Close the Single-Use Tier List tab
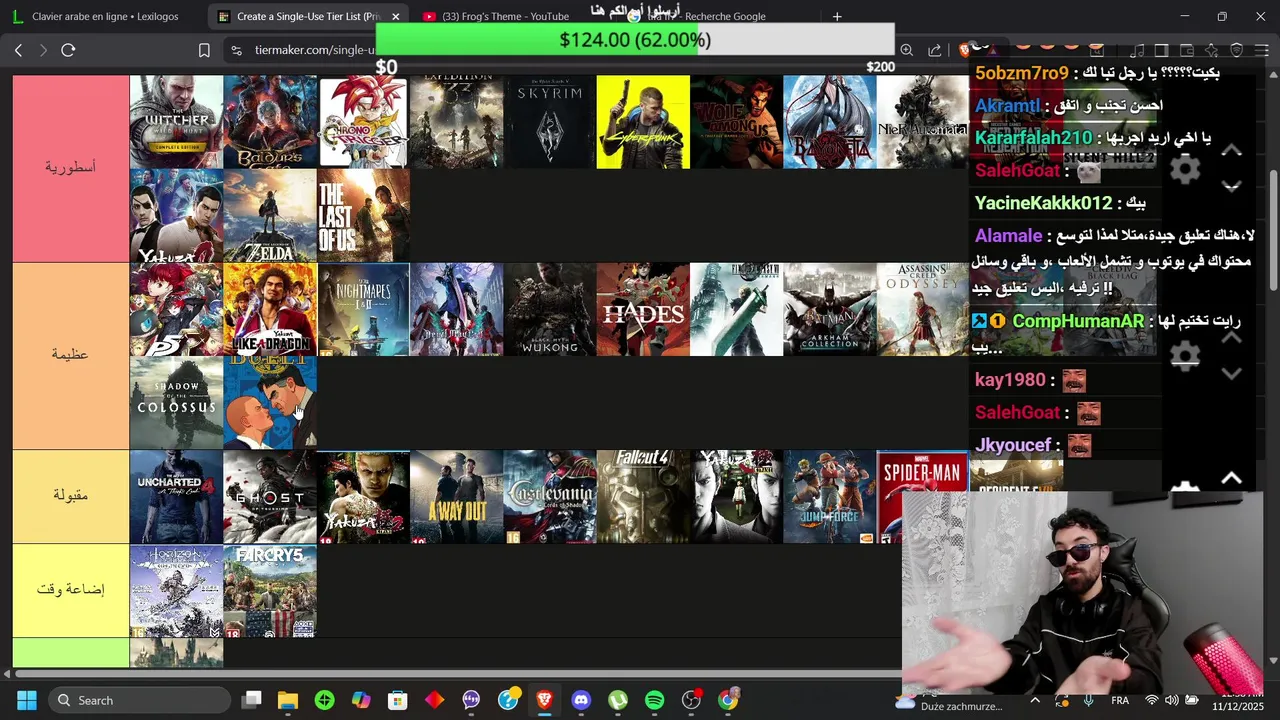This screenshot has width=1280, height=720. coord(395,16)
